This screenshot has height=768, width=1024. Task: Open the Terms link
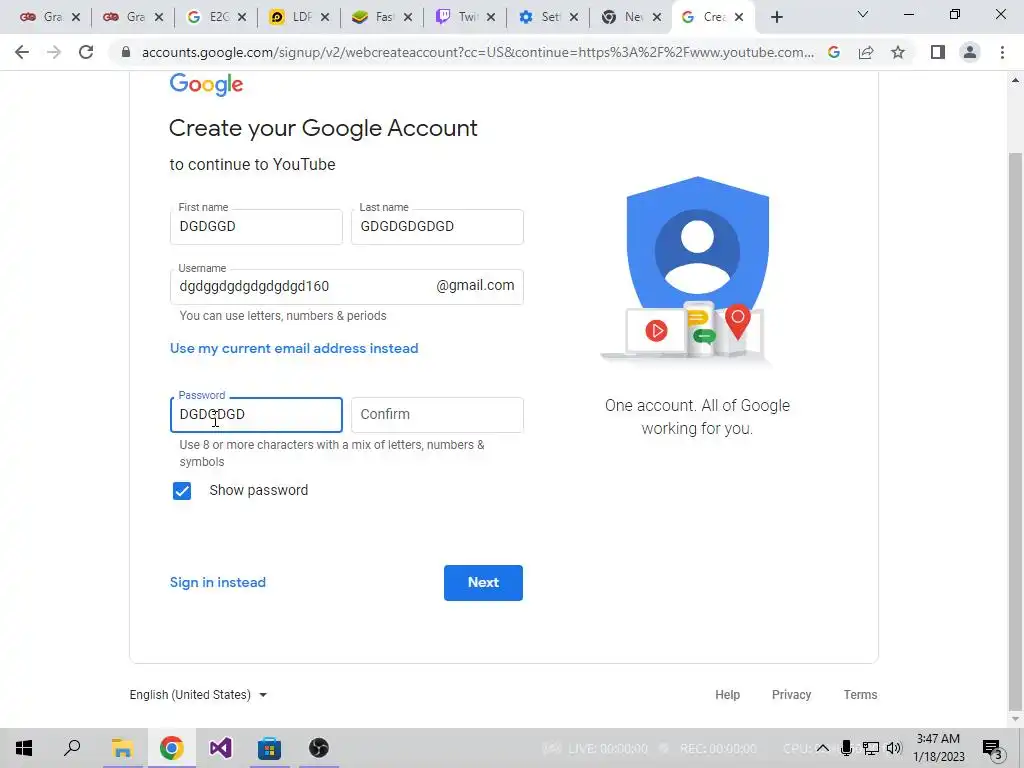(x=860, y=695)
